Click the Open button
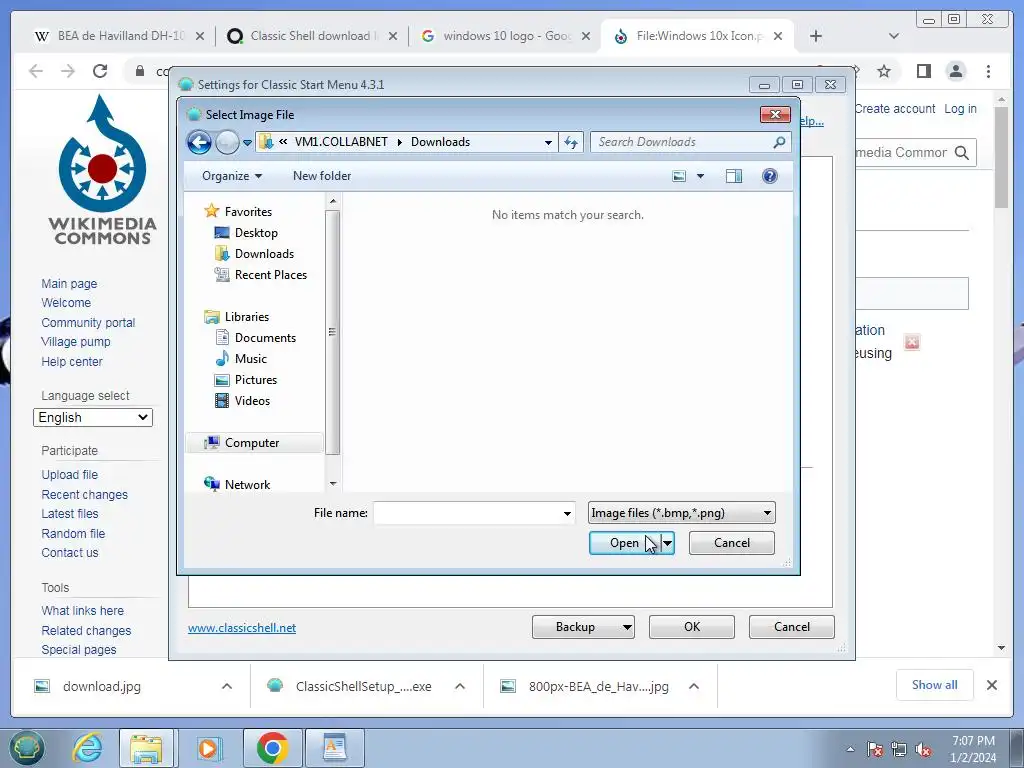This screenshot has width=1024, height=768. 624,543
